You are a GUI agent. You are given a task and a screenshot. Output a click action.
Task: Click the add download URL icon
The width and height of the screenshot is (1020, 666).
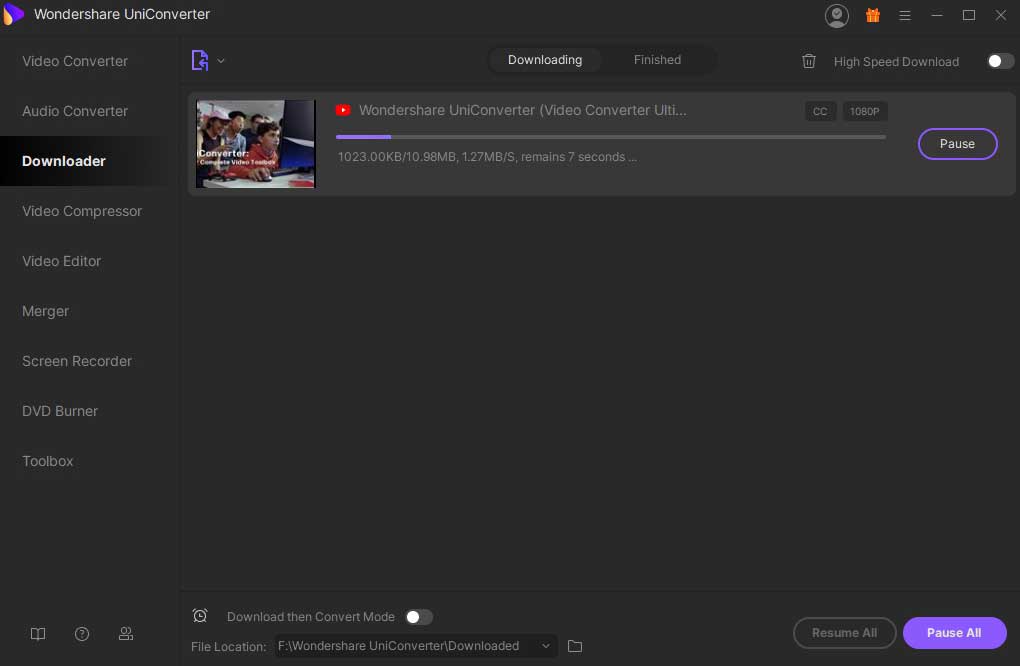point(199,61)
